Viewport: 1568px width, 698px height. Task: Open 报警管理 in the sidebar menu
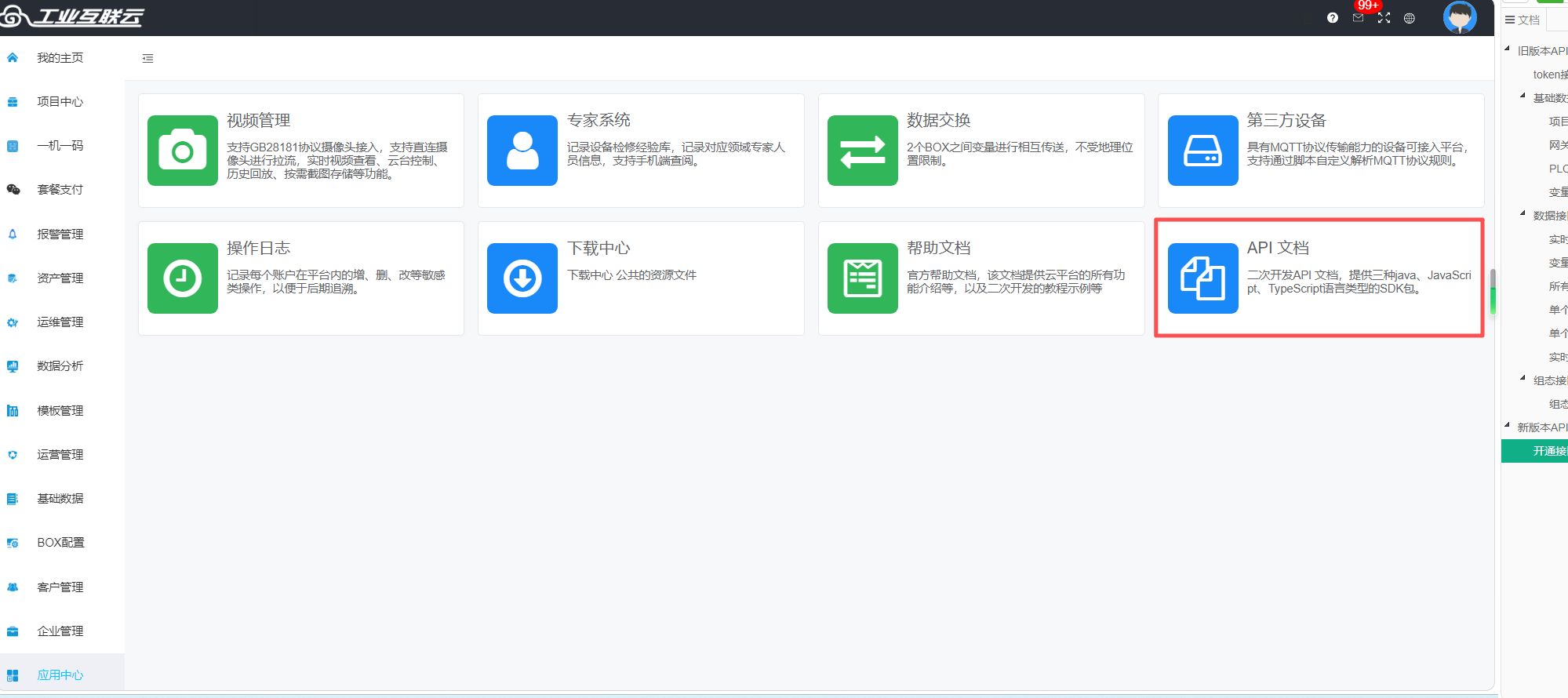coord(60,234)
